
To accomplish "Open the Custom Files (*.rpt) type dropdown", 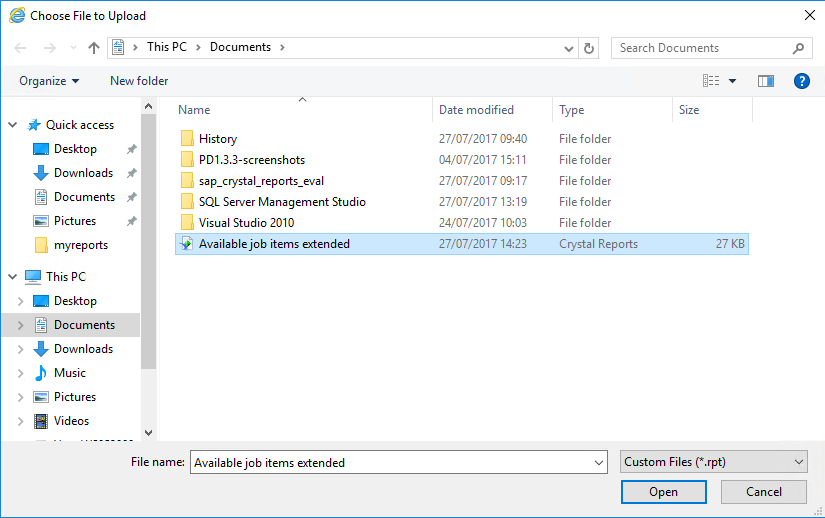I will [714, 462].
